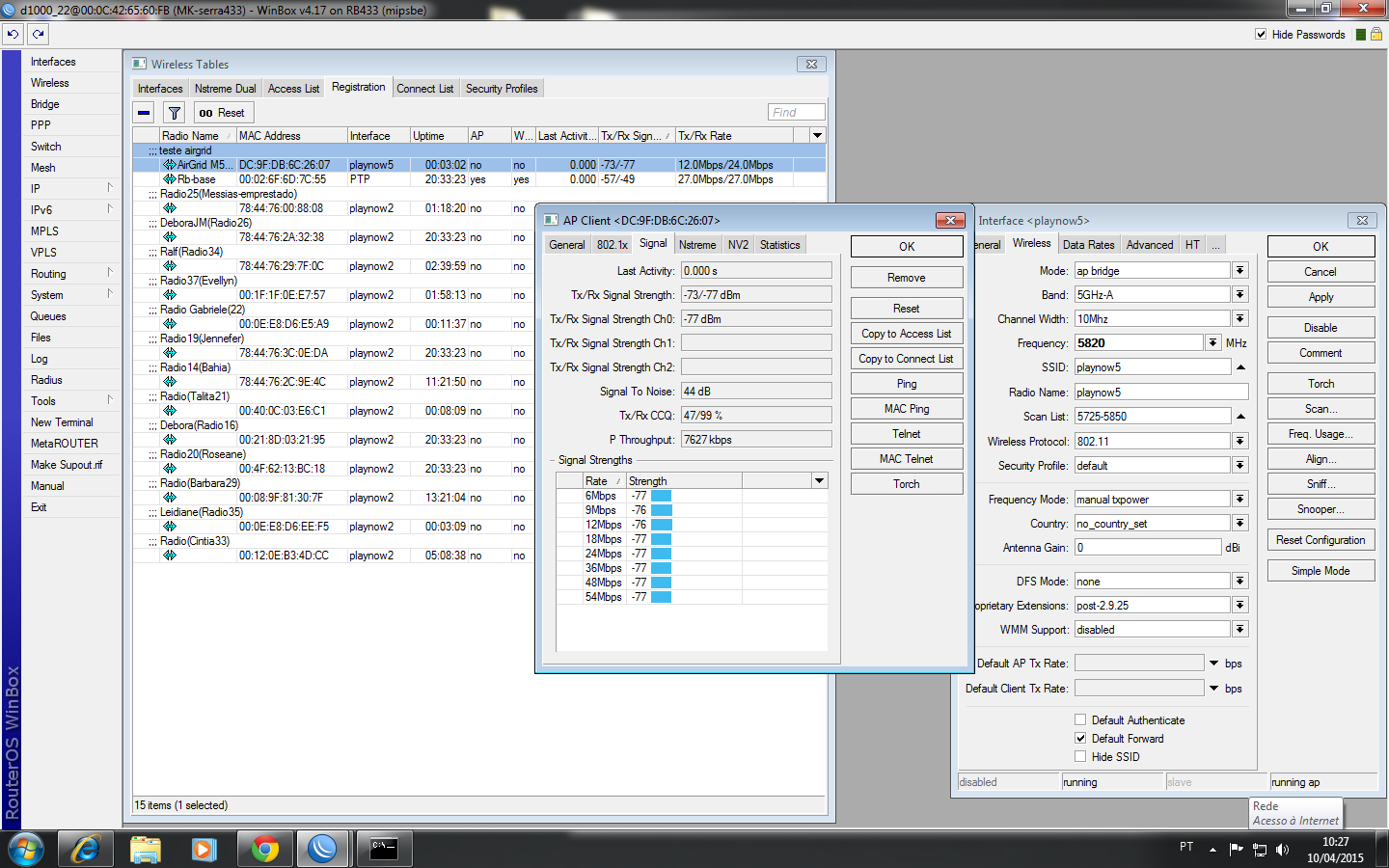
Task: Show hidden system tray icons
Action: [1212, 850]
